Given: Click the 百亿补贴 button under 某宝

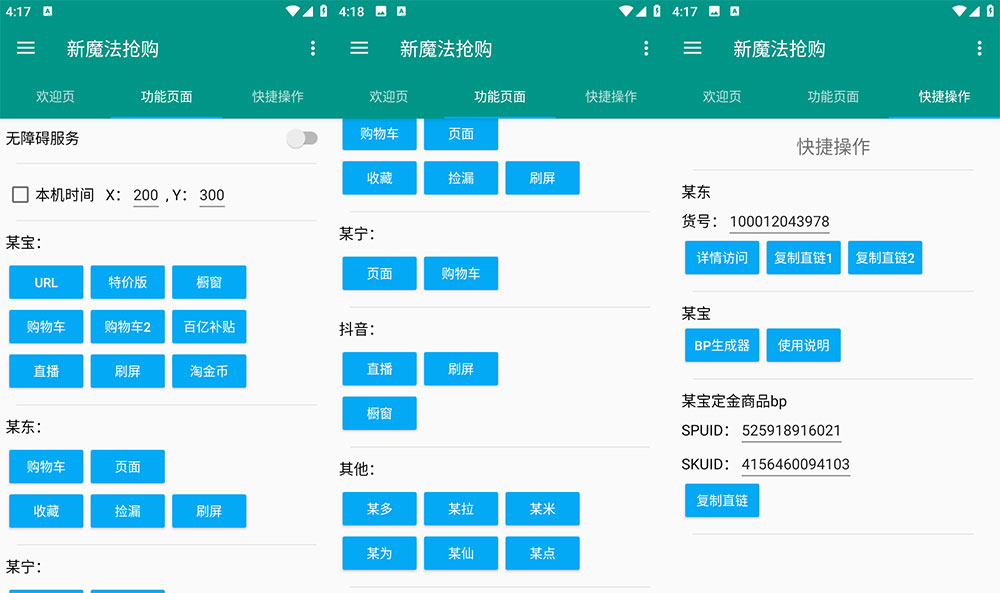Looking at the screenshot, I should point(209,326).
